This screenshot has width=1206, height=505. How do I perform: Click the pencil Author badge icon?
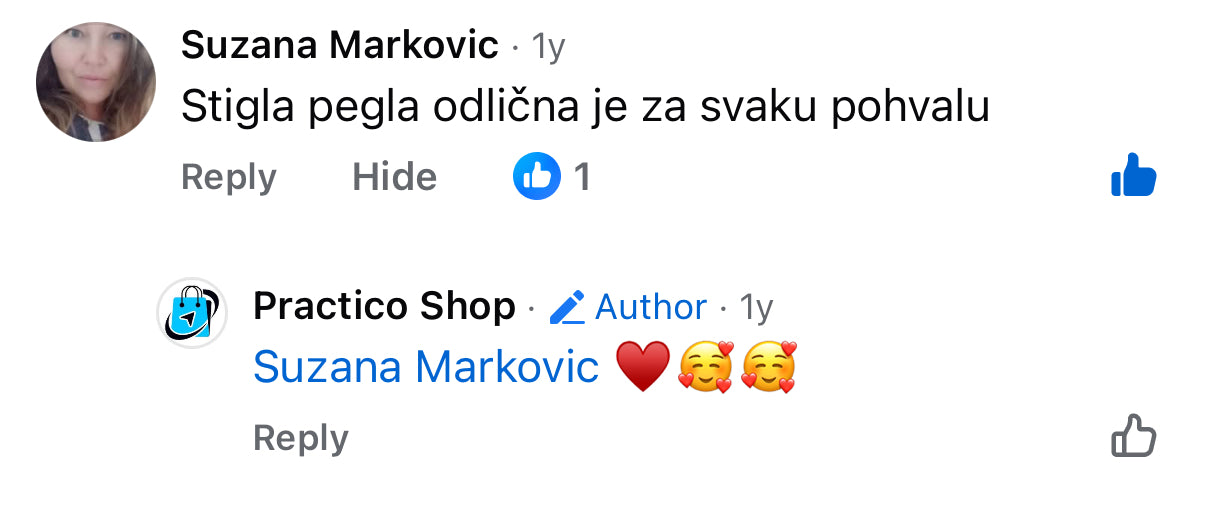[567, 307]
